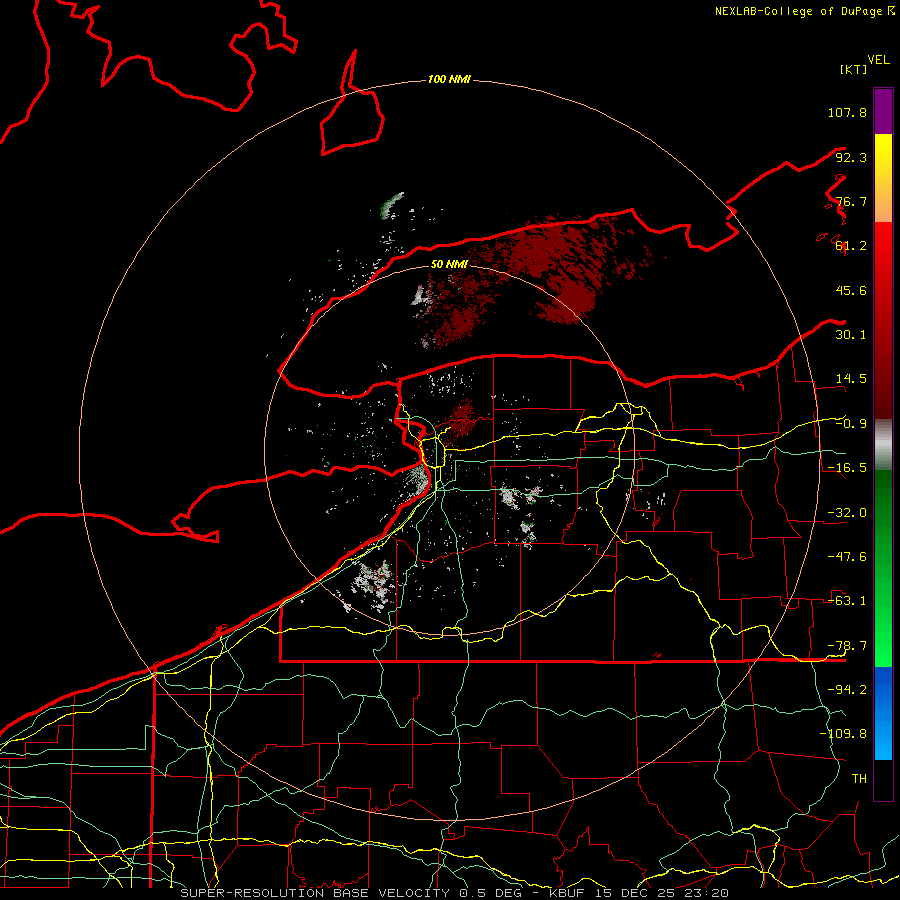Viewport: 900px width, 900px height.
Task: Click the TH legend label
Action: [x=859, y=779]
